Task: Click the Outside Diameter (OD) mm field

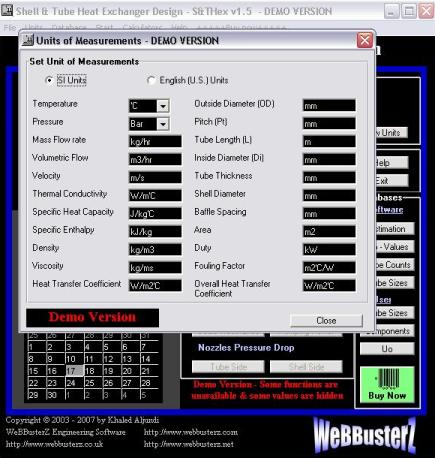Action: click(x=329, y=106)
